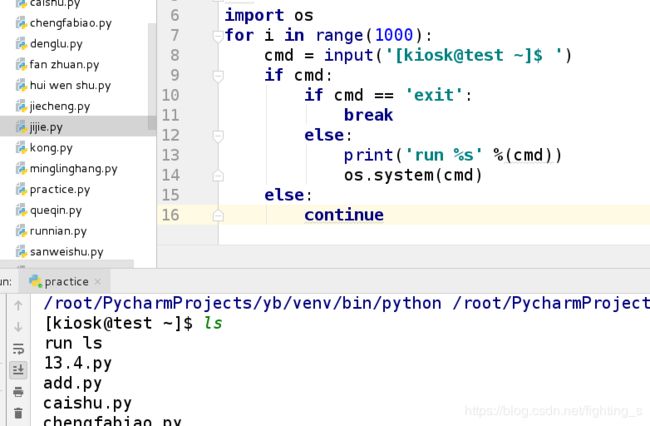Click the up stack trace arrow
The height and width of the screenshot is (426, 650).
click(18, 304)
